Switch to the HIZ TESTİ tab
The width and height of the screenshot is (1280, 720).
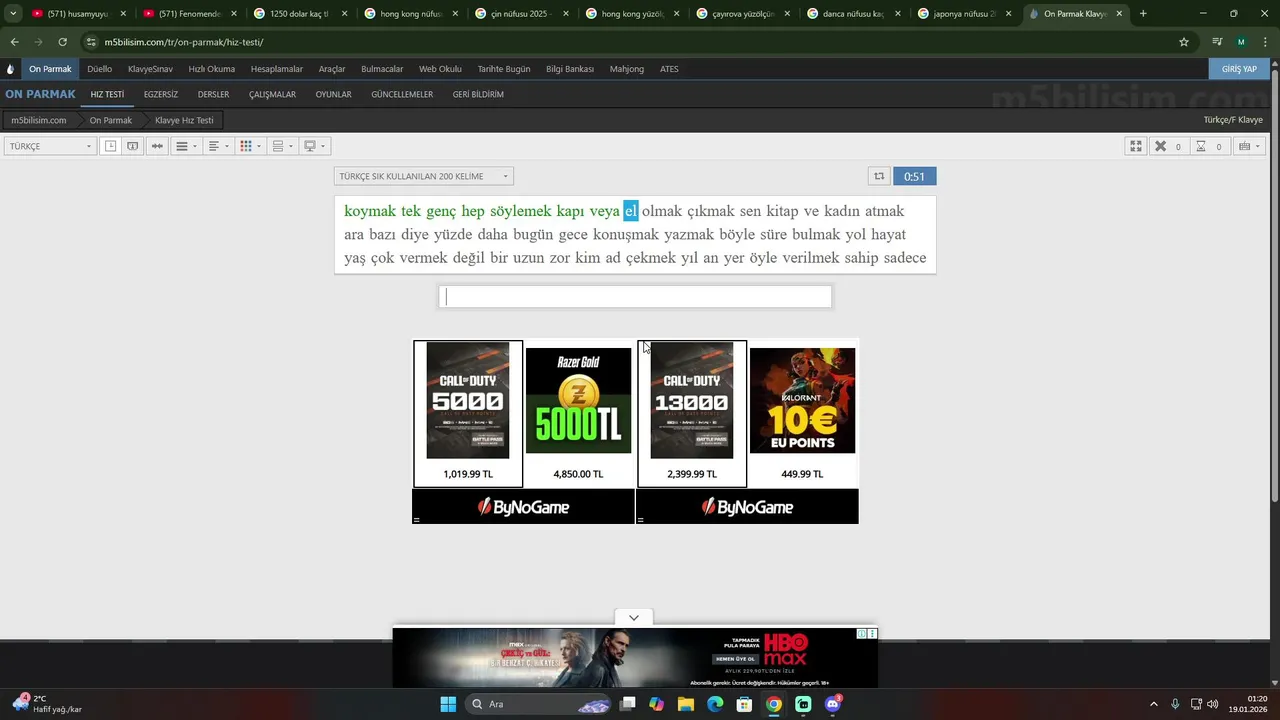point(107,94)
